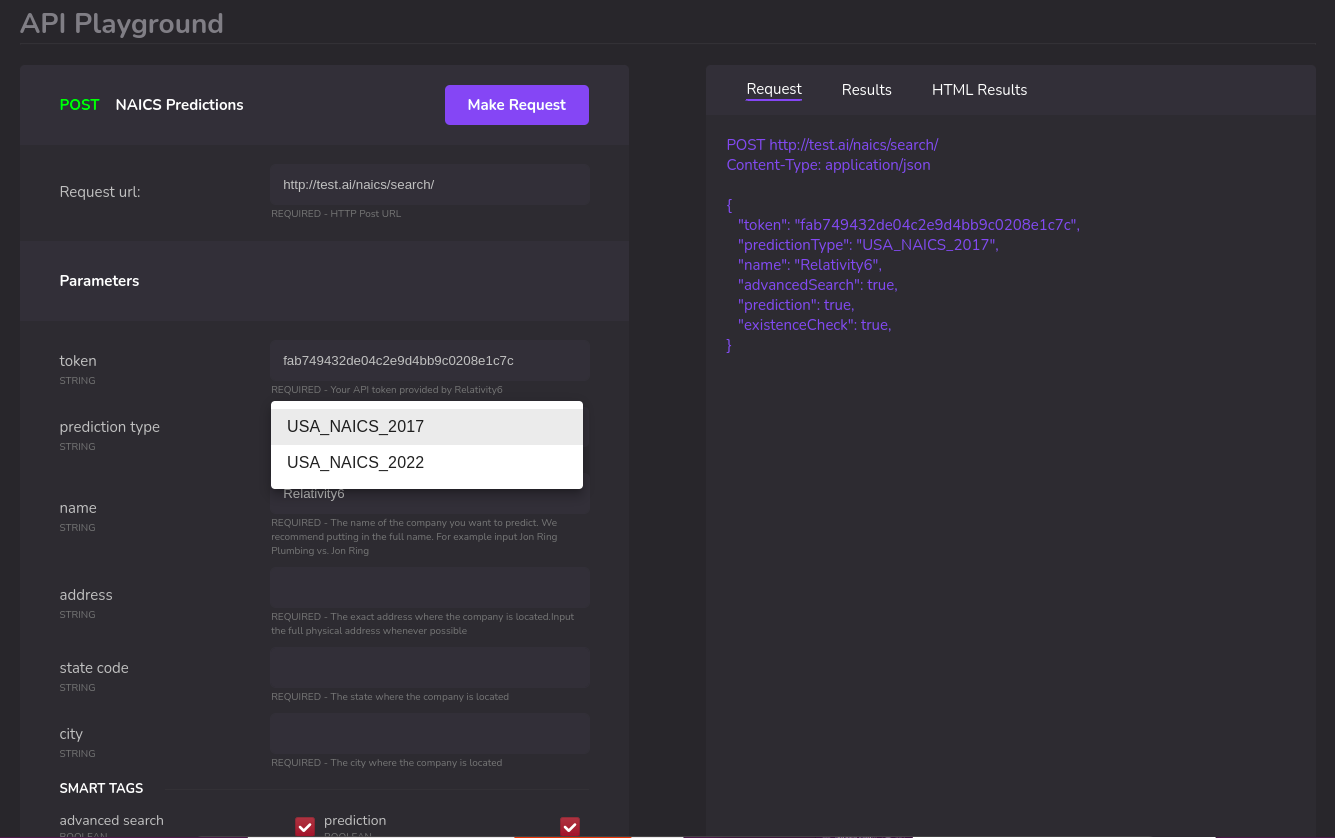Click the NAICS Predictions endpoint title
This screenshot has width=1335, height=838.
179,105
